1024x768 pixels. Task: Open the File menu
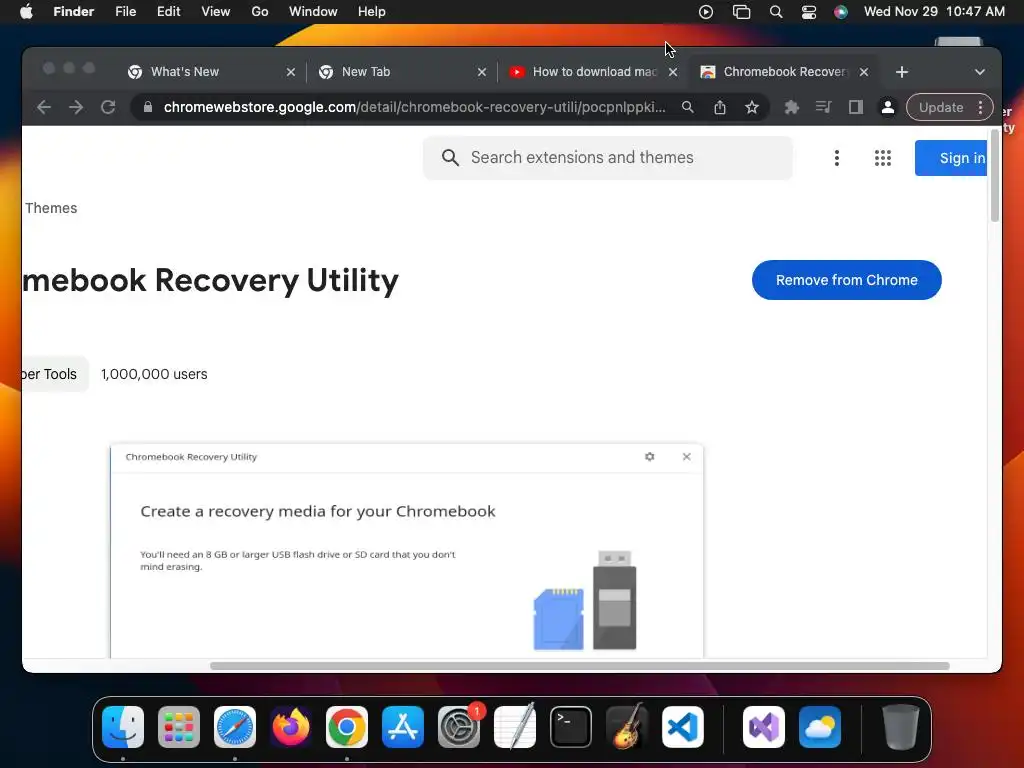pyautogui.click(x=125, y=12)
